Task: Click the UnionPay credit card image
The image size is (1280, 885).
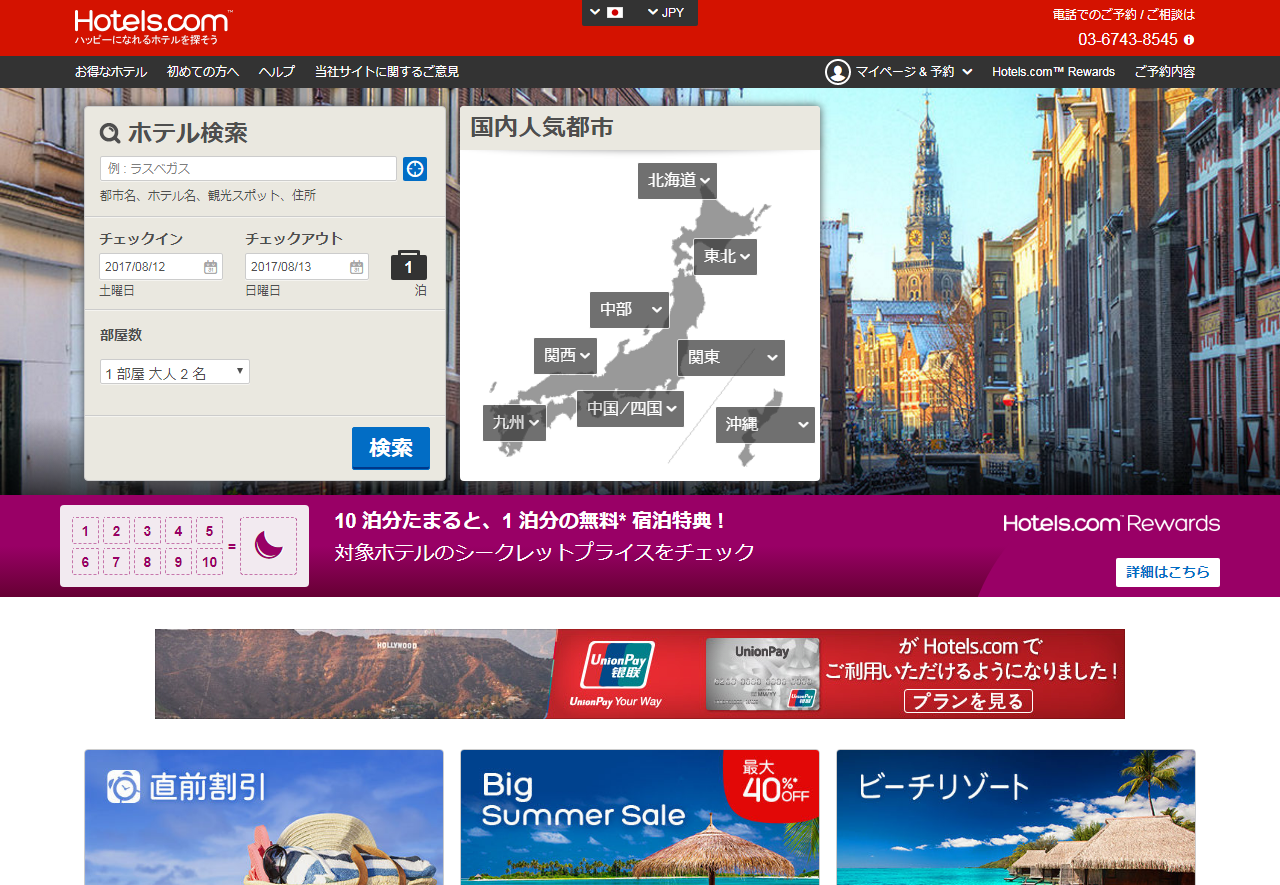Action: pyautogui.click(x=762, y=674)
